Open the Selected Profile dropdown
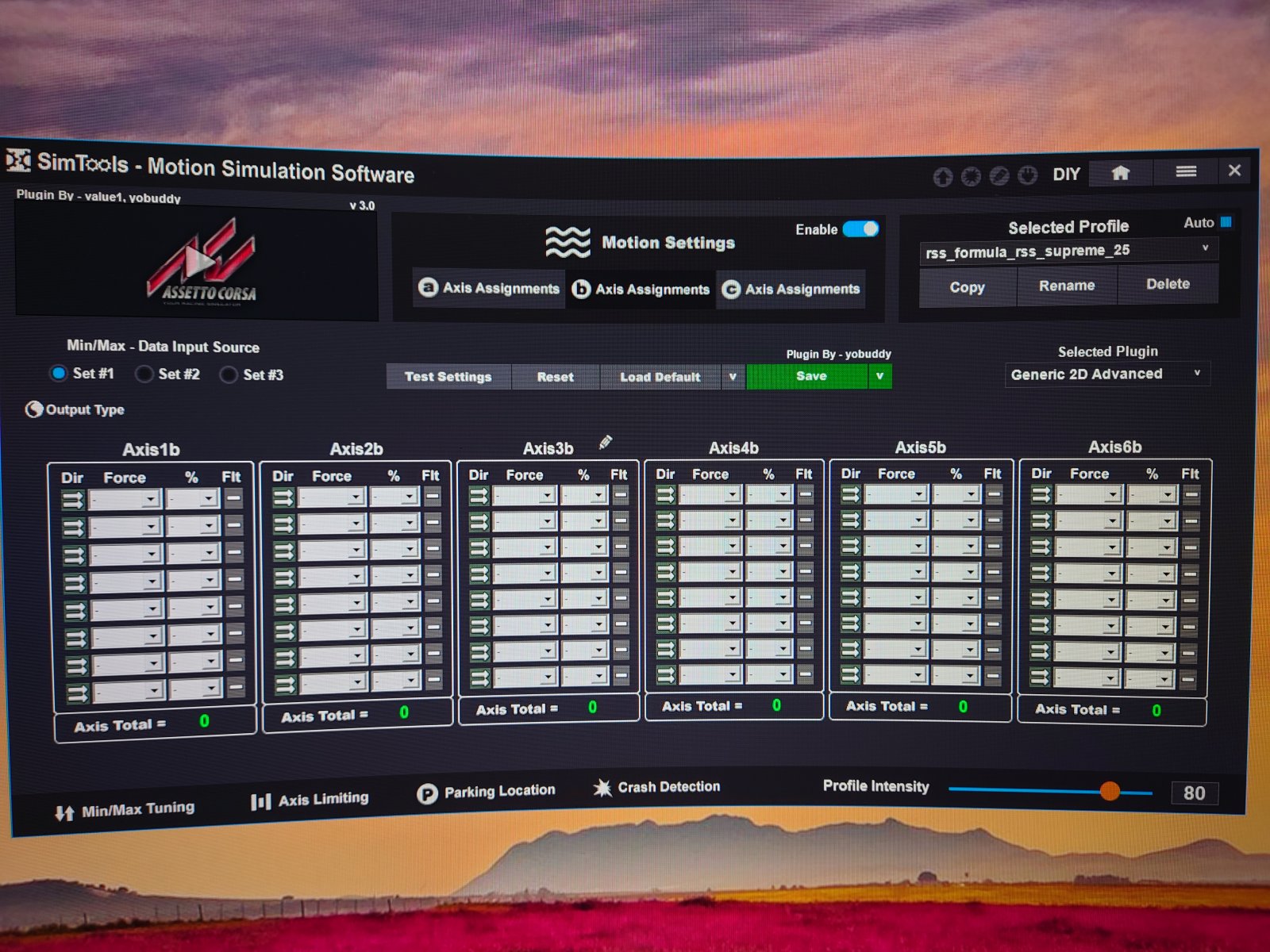The image size is (1270, 952). click(x=1068, y=251)
